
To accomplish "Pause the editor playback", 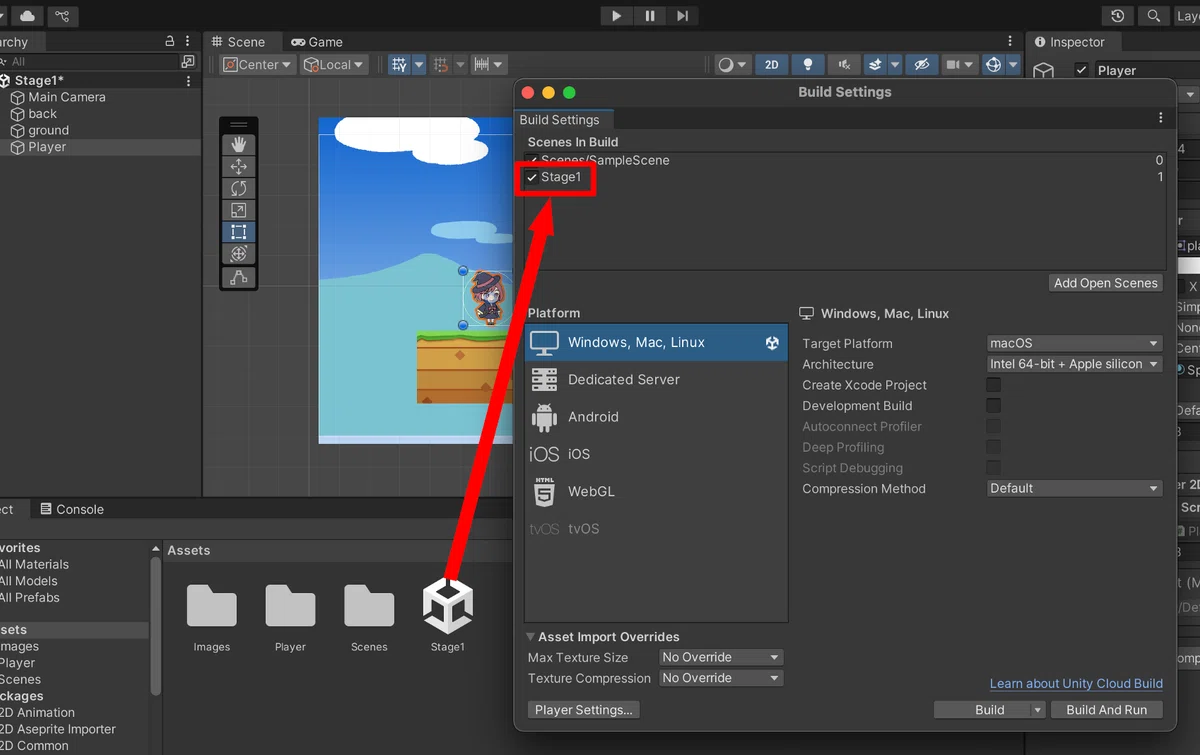I will point(650,16).
